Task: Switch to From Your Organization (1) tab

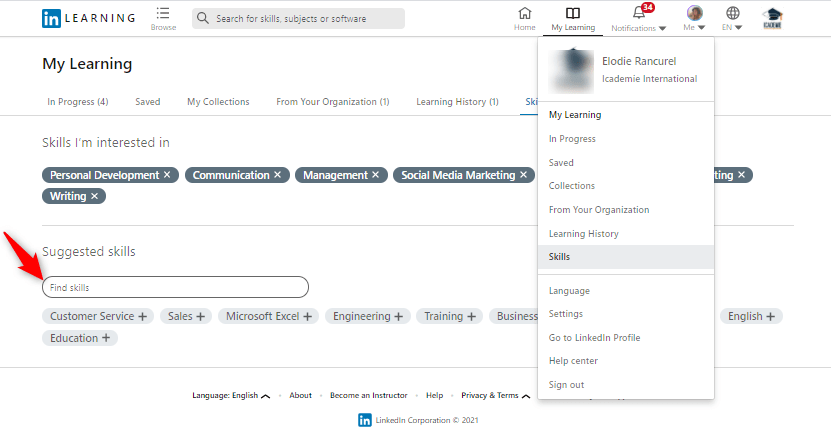Action: click(x=333, y=102)
